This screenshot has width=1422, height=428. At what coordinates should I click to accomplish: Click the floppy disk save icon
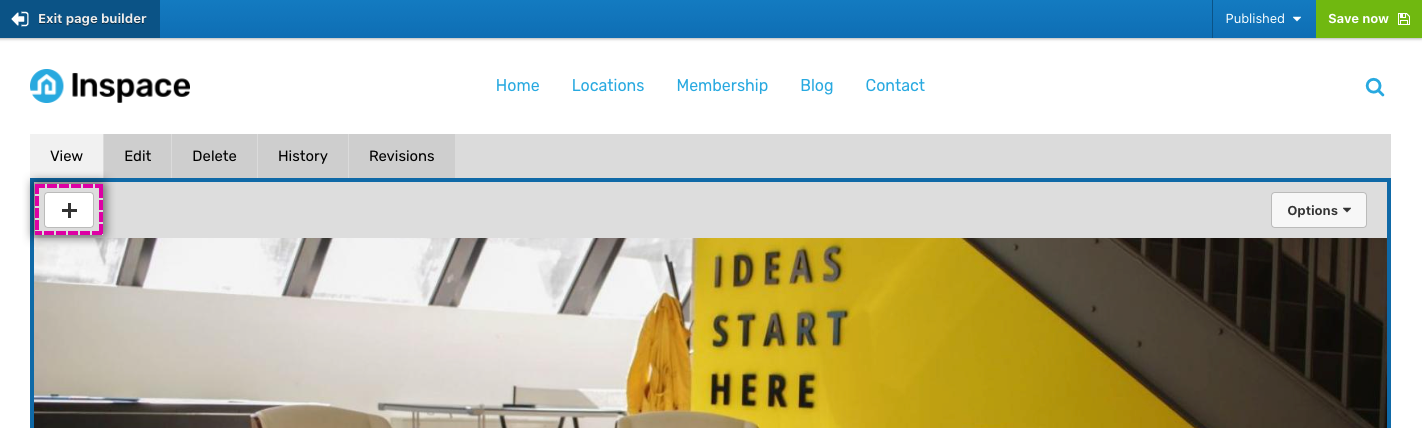coord(1403,19)
